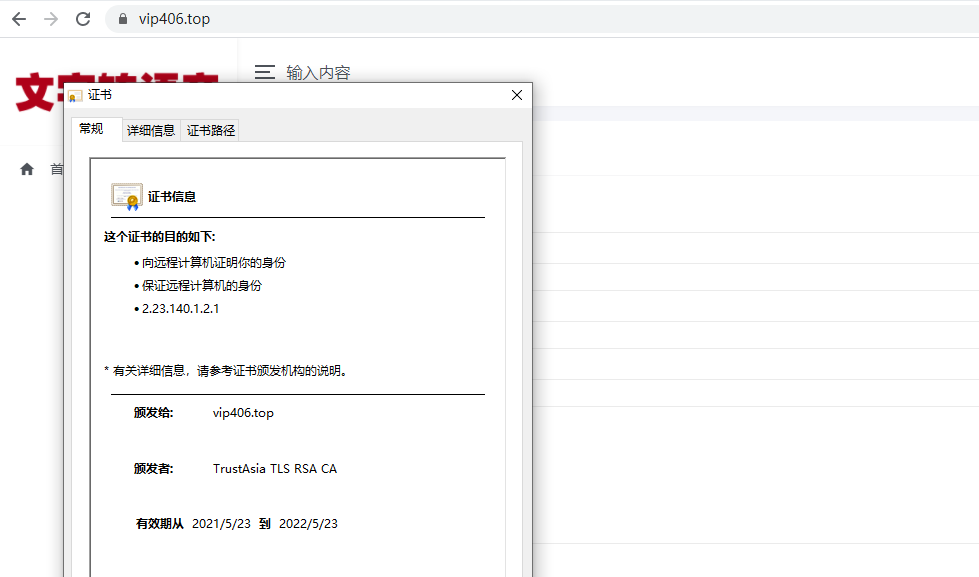The height and width of the screenshot is (577, 979).
Task: Close the 证书 certificate dialog
Action: [x=516, y=95]
